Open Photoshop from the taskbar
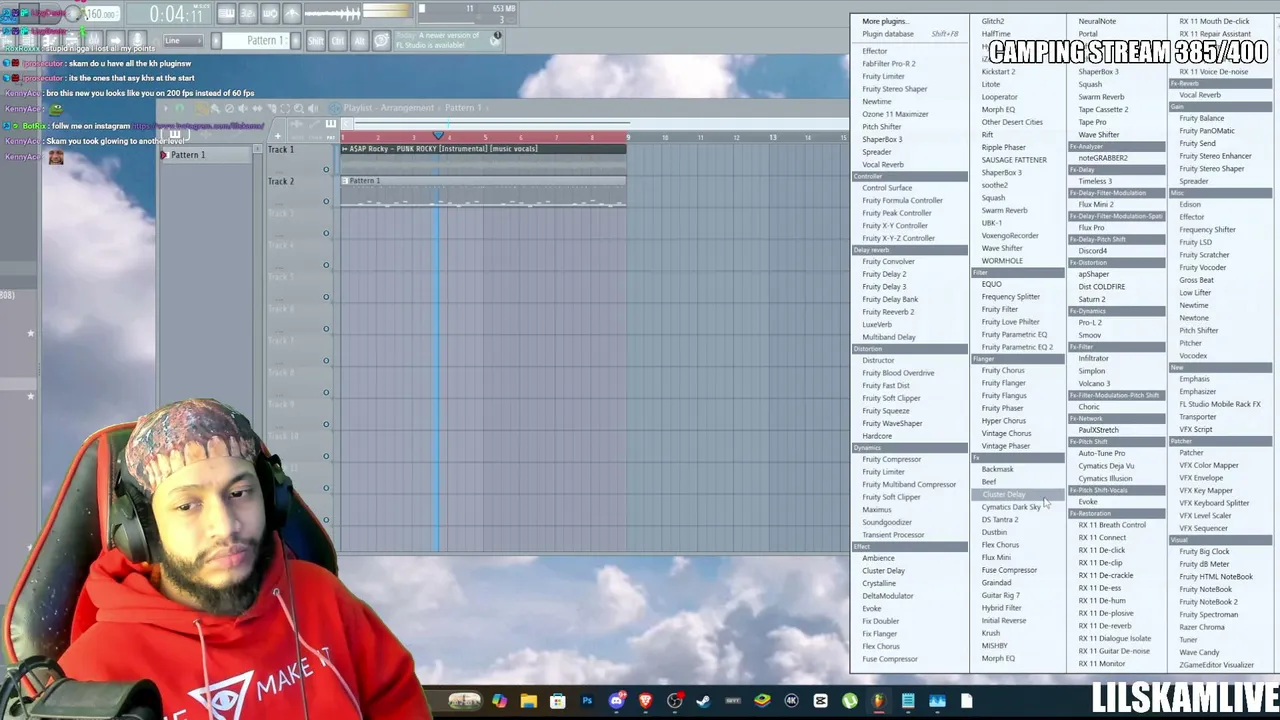 coord(587,701)
